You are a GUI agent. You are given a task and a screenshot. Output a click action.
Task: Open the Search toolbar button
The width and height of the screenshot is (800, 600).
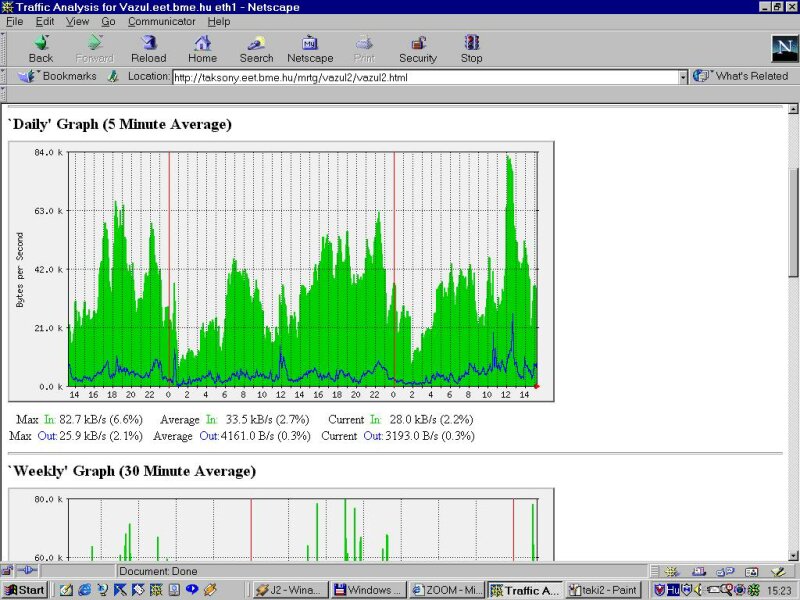point(256,48)
